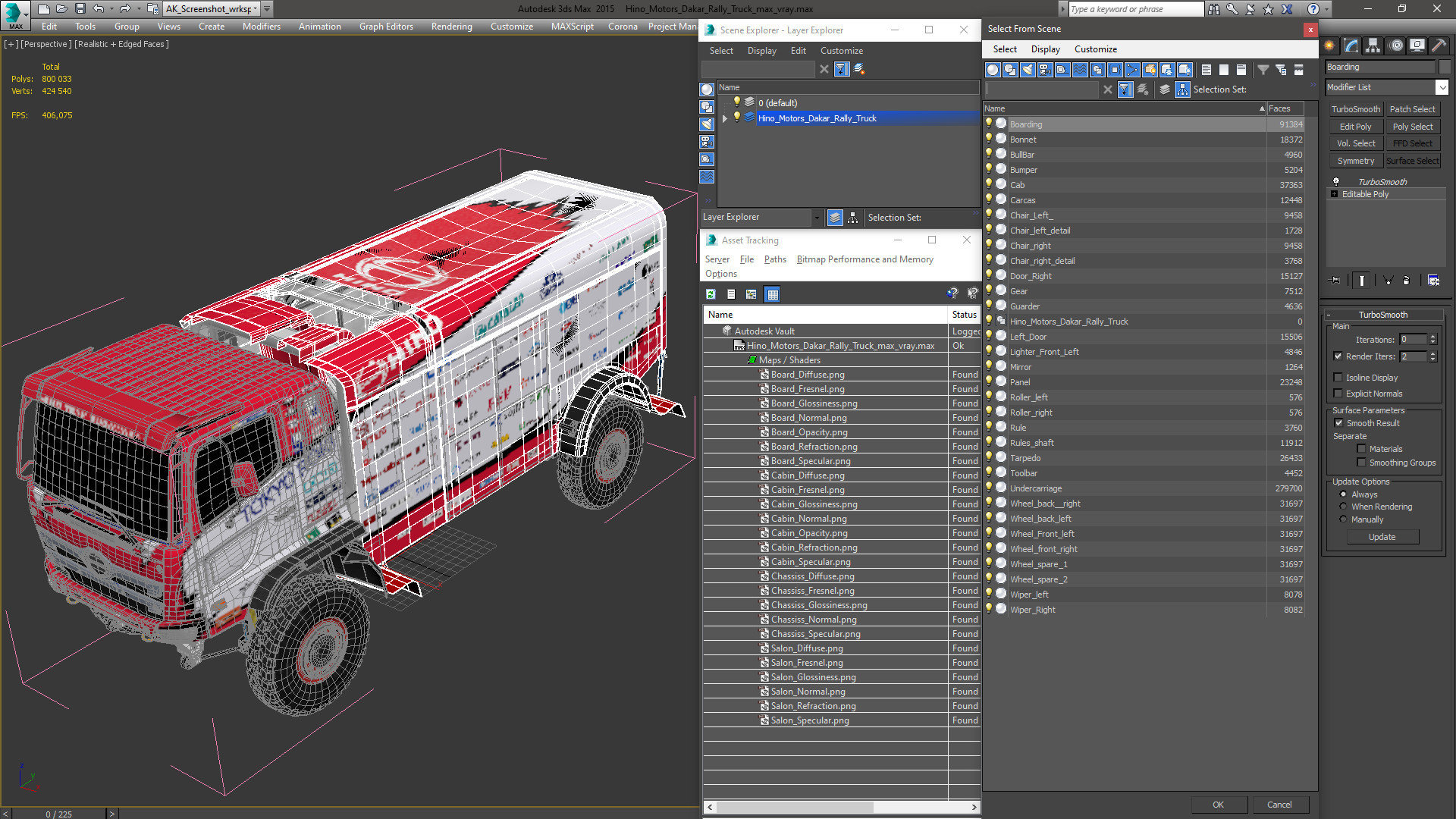Image resolution: width=1456 pixels, height=819 pixels.
Task: Toggle Render Iters checkbox
Action: (x=1338, y=356)
